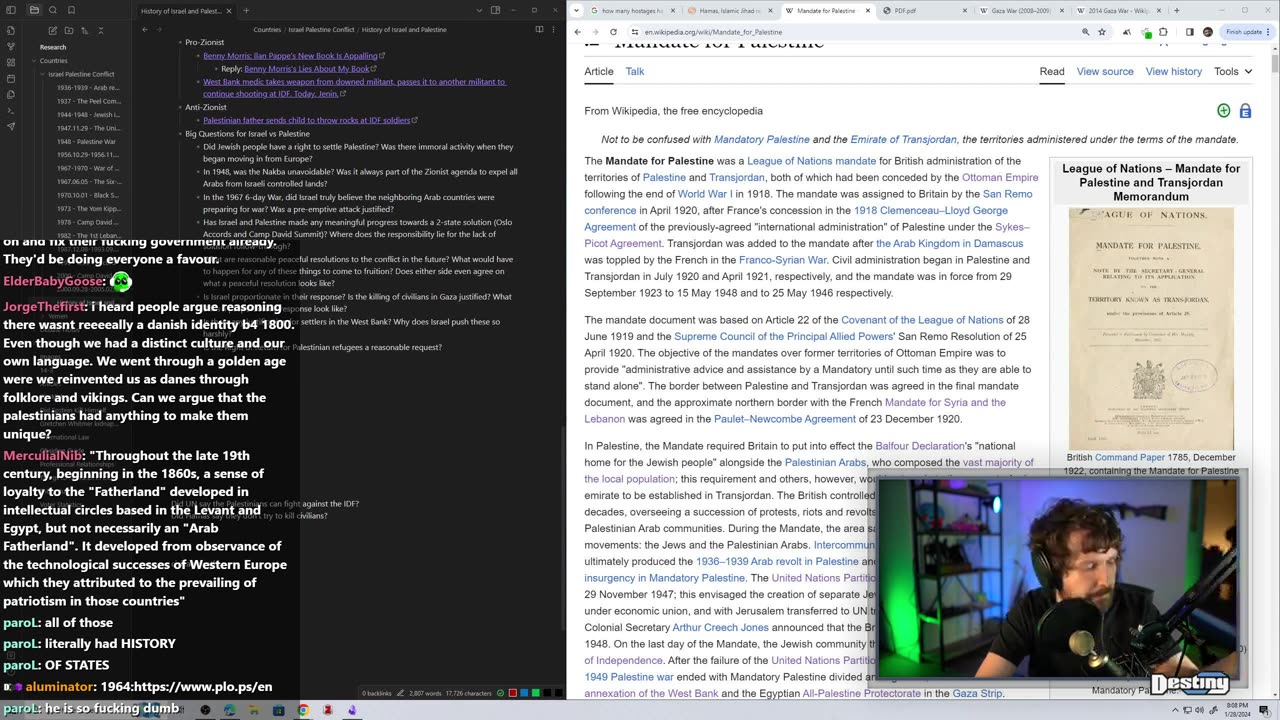Create a new folder in Obsidian explorer
The width and height of the screenshot is (1280, 720).
[x=69, y=30]
